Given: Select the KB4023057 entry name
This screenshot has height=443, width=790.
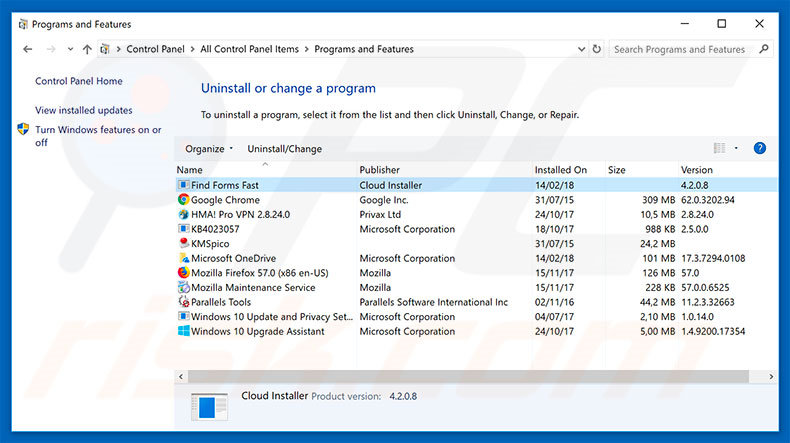Looking at the screenshot, I should point(215,229).
